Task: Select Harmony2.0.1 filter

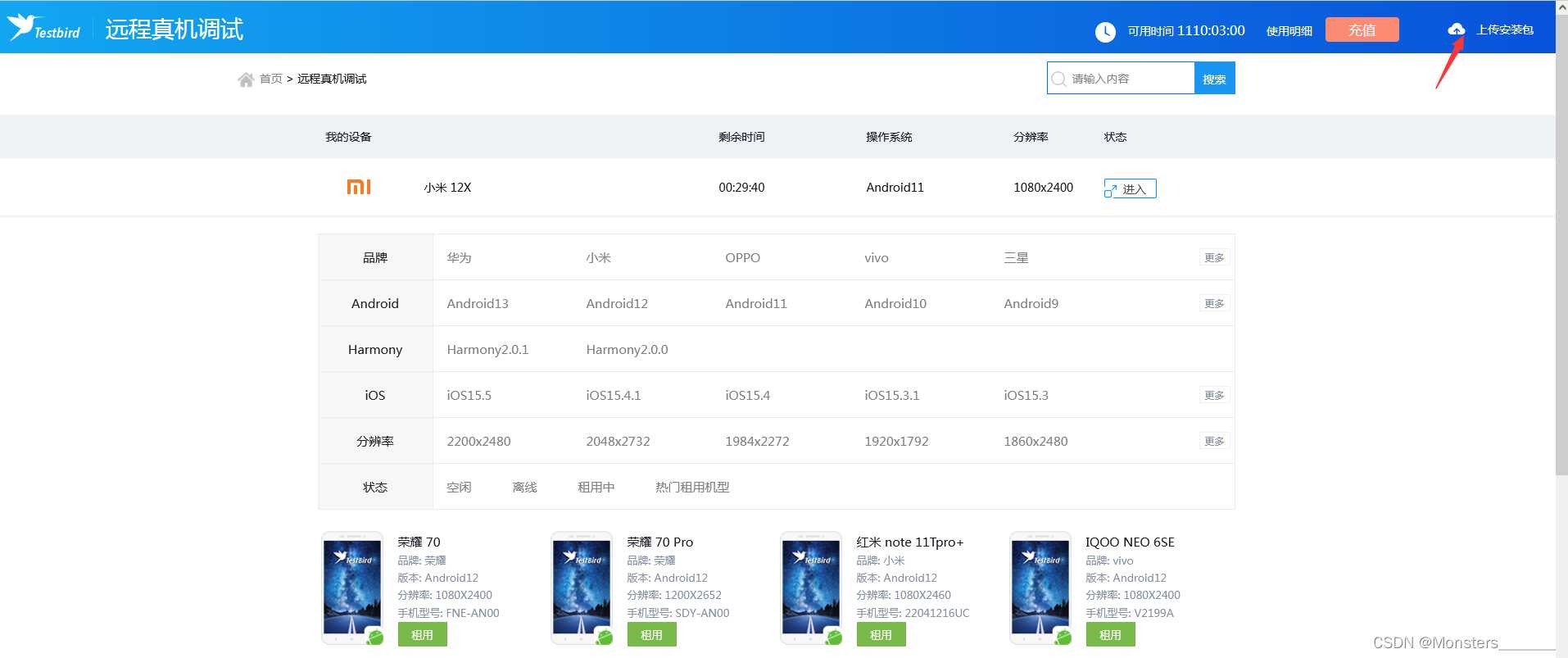Action: 487,349
